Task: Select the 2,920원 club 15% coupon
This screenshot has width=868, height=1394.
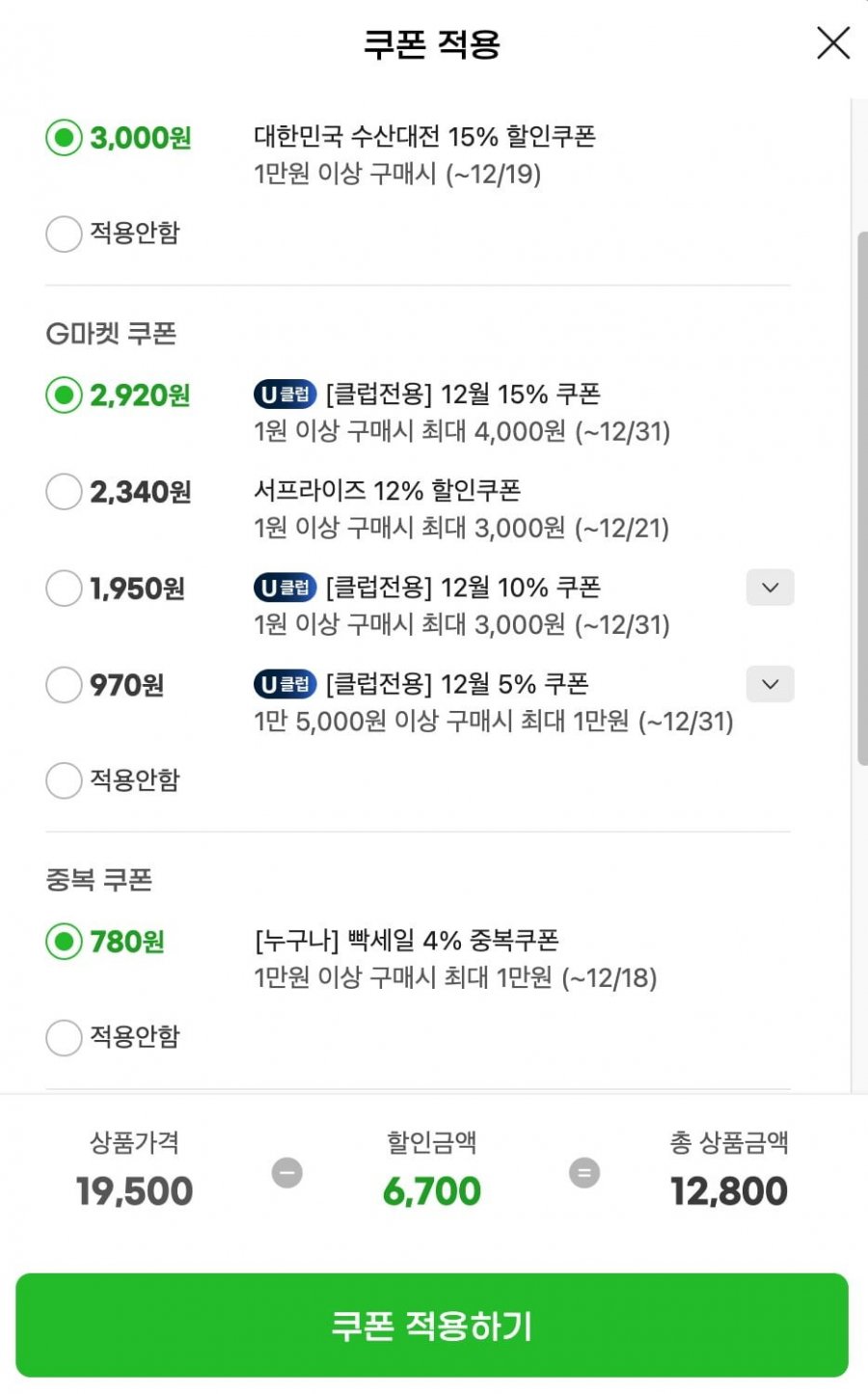Action: tap(64, 396)
